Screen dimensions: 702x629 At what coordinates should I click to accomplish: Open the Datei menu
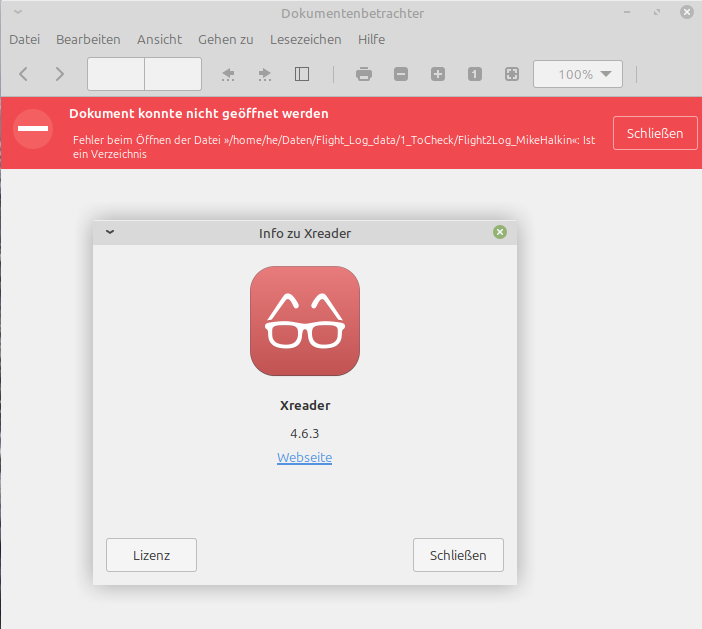pos(24,40)
